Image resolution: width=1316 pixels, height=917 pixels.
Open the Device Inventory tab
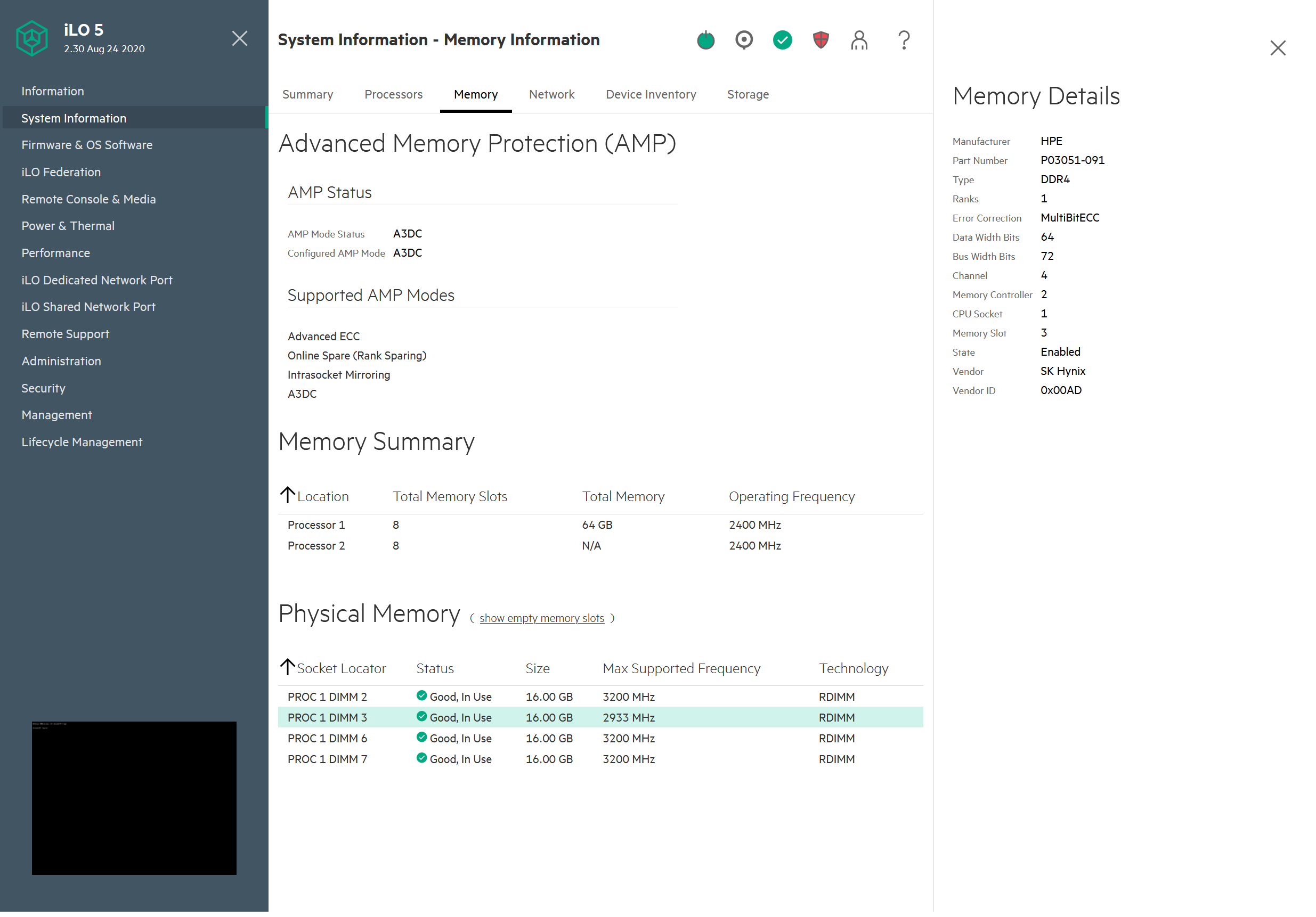click(651, 94)
